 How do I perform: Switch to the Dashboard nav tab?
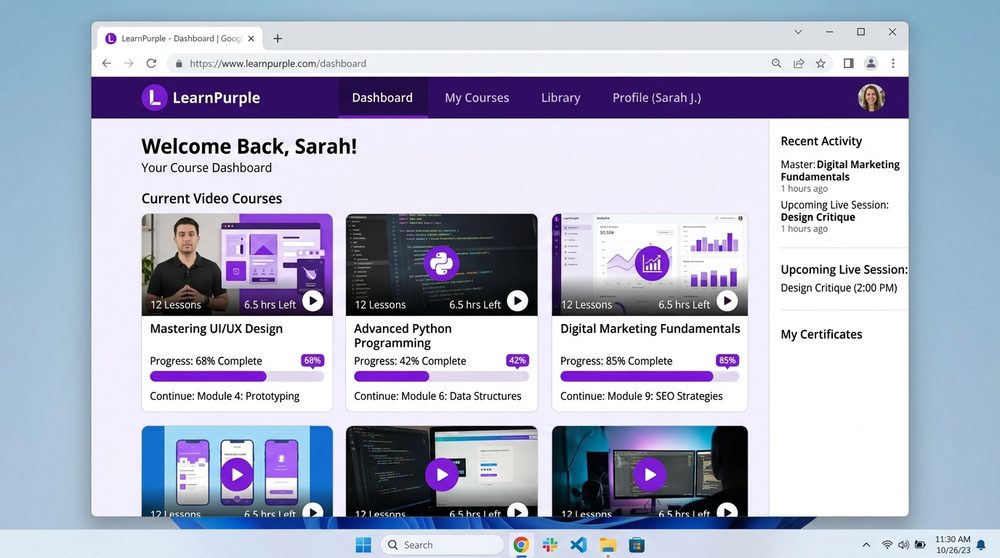click(x=382, y=98)
